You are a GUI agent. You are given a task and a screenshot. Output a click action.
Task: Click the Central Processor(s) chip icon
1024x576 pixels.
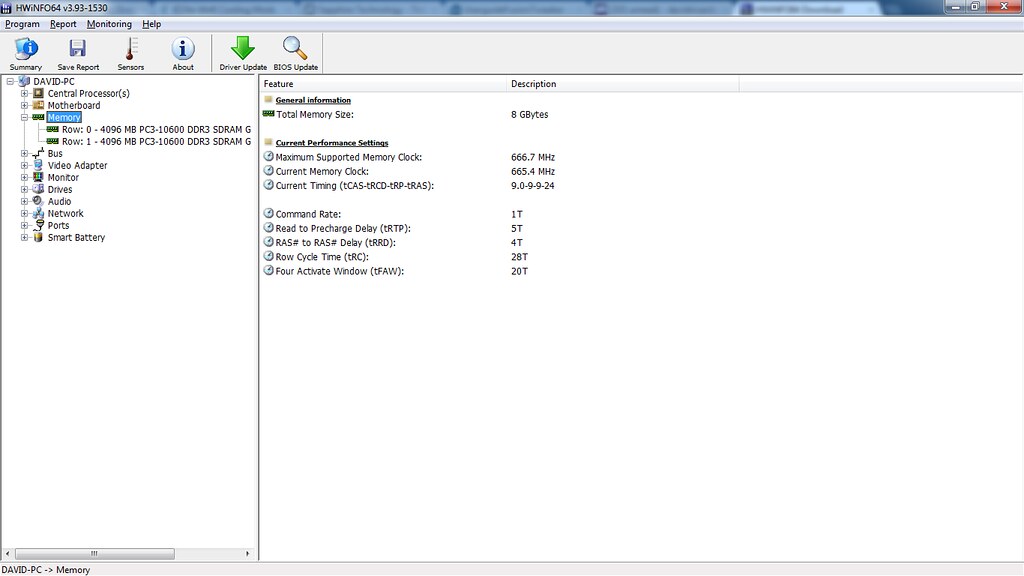point(39,93)
